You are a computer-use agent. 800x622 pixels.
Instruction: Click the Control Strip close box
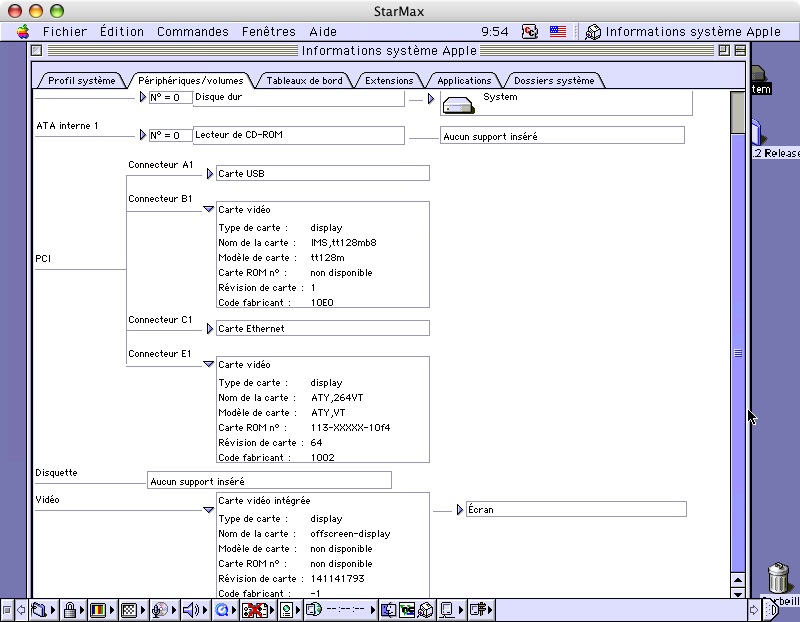(7, 610)
